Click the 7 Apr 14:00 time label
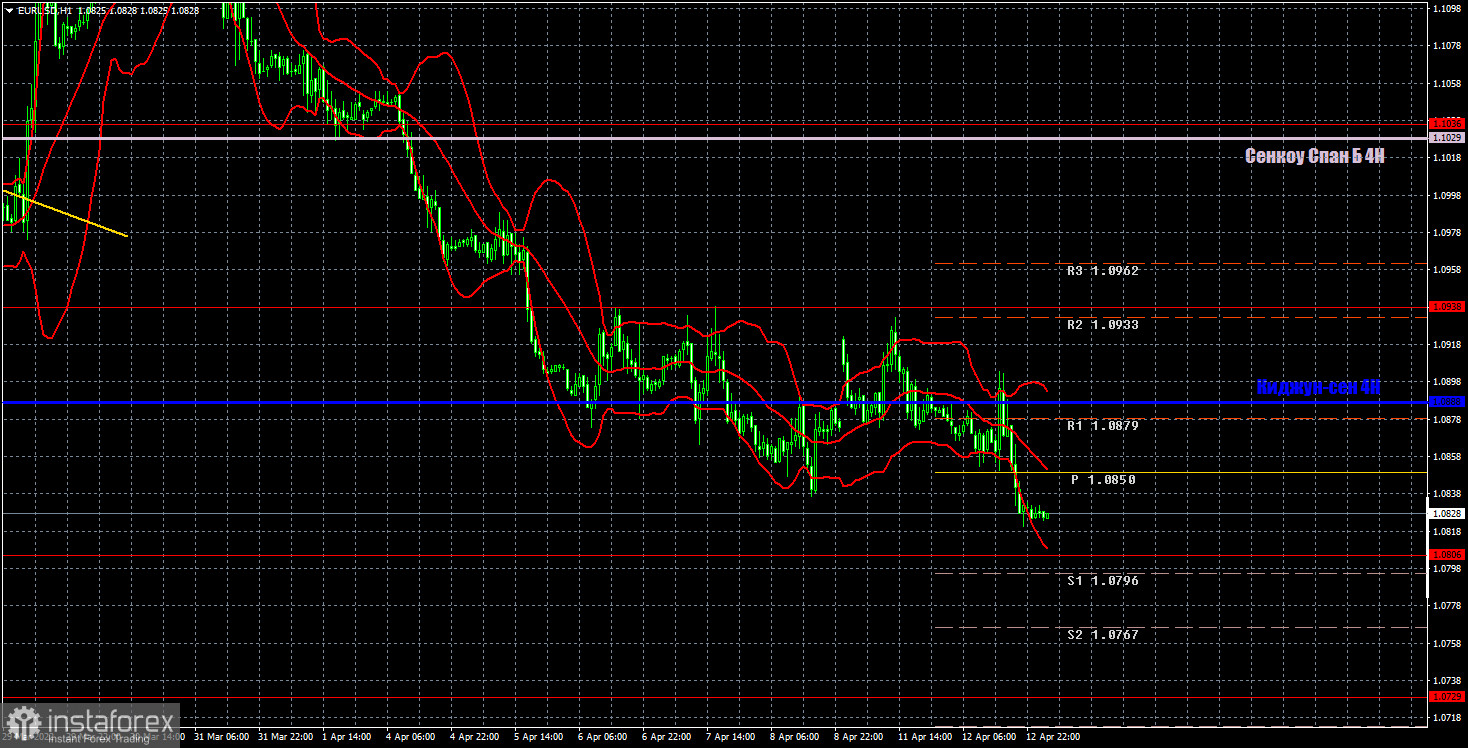 pos(731,737)
